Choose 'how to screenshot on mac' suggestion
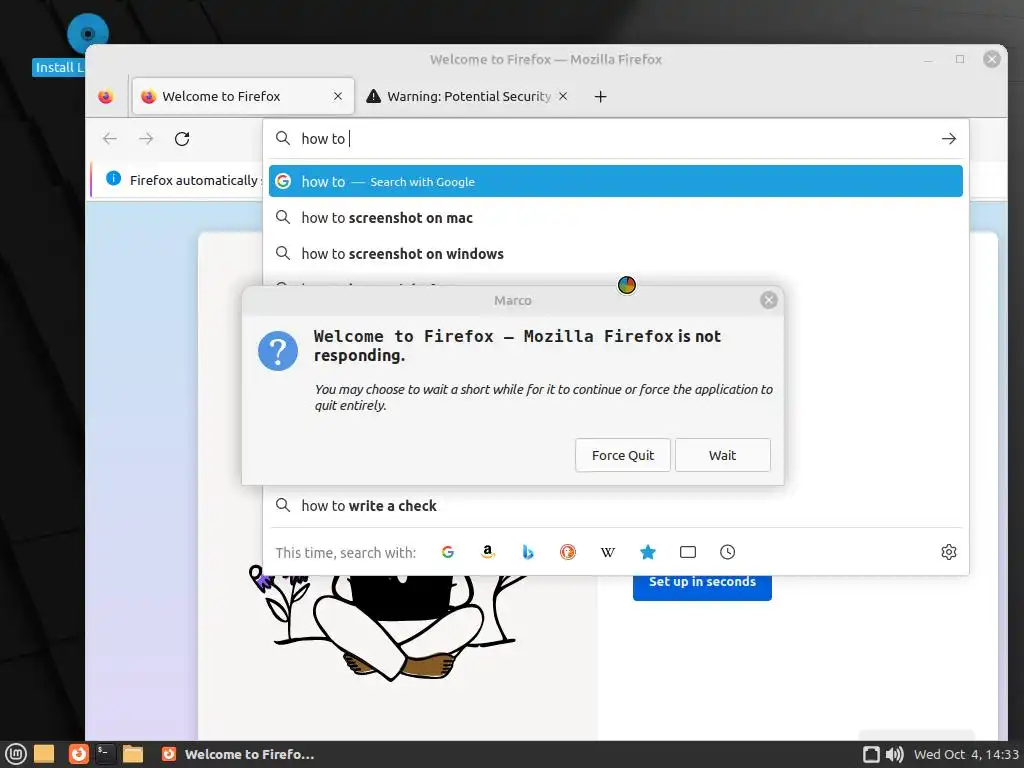 616,217
